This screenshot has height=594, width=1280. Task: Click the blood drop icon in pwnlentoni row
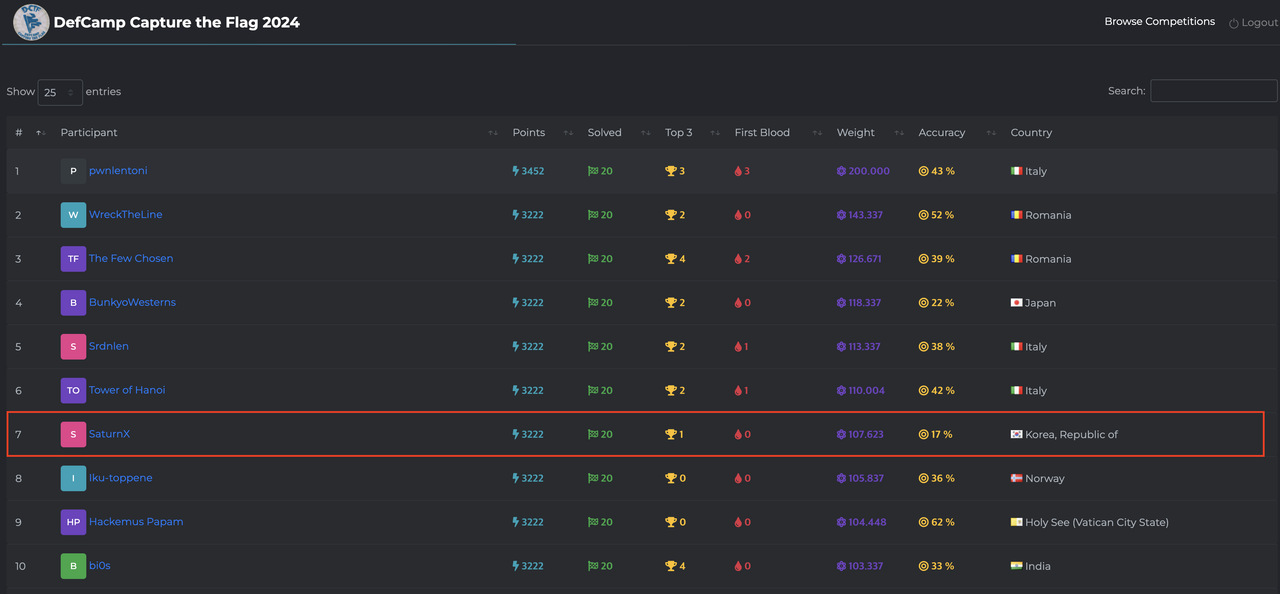(x=738, y=171)
